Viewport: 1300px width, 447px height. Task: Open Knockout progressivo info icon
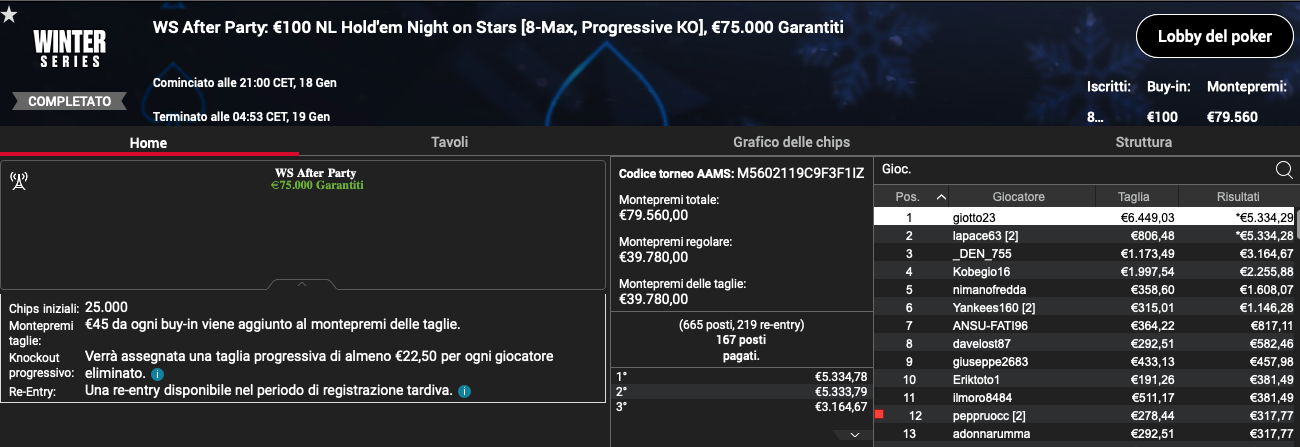tap(158, 374)
